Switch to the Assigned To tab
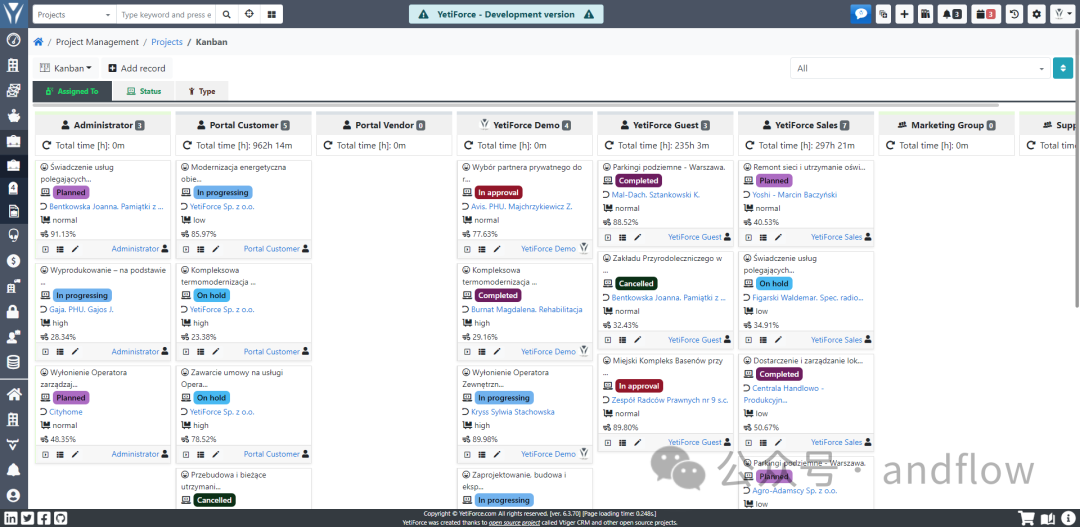Viewport: 1080px width, 527px height. (x=72, y=91)
